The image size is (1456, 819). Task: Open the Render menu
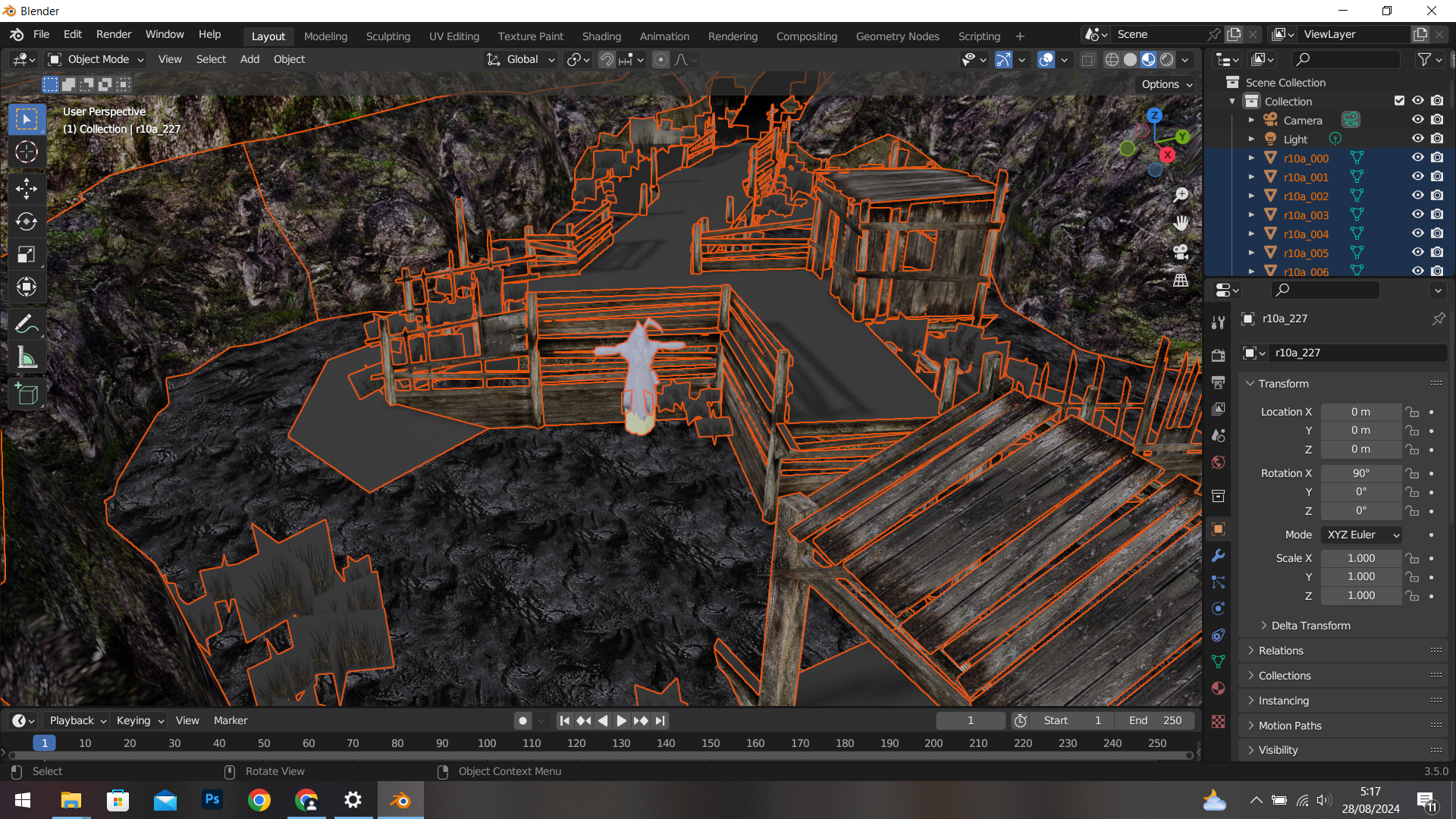click(x=114, y=35)
